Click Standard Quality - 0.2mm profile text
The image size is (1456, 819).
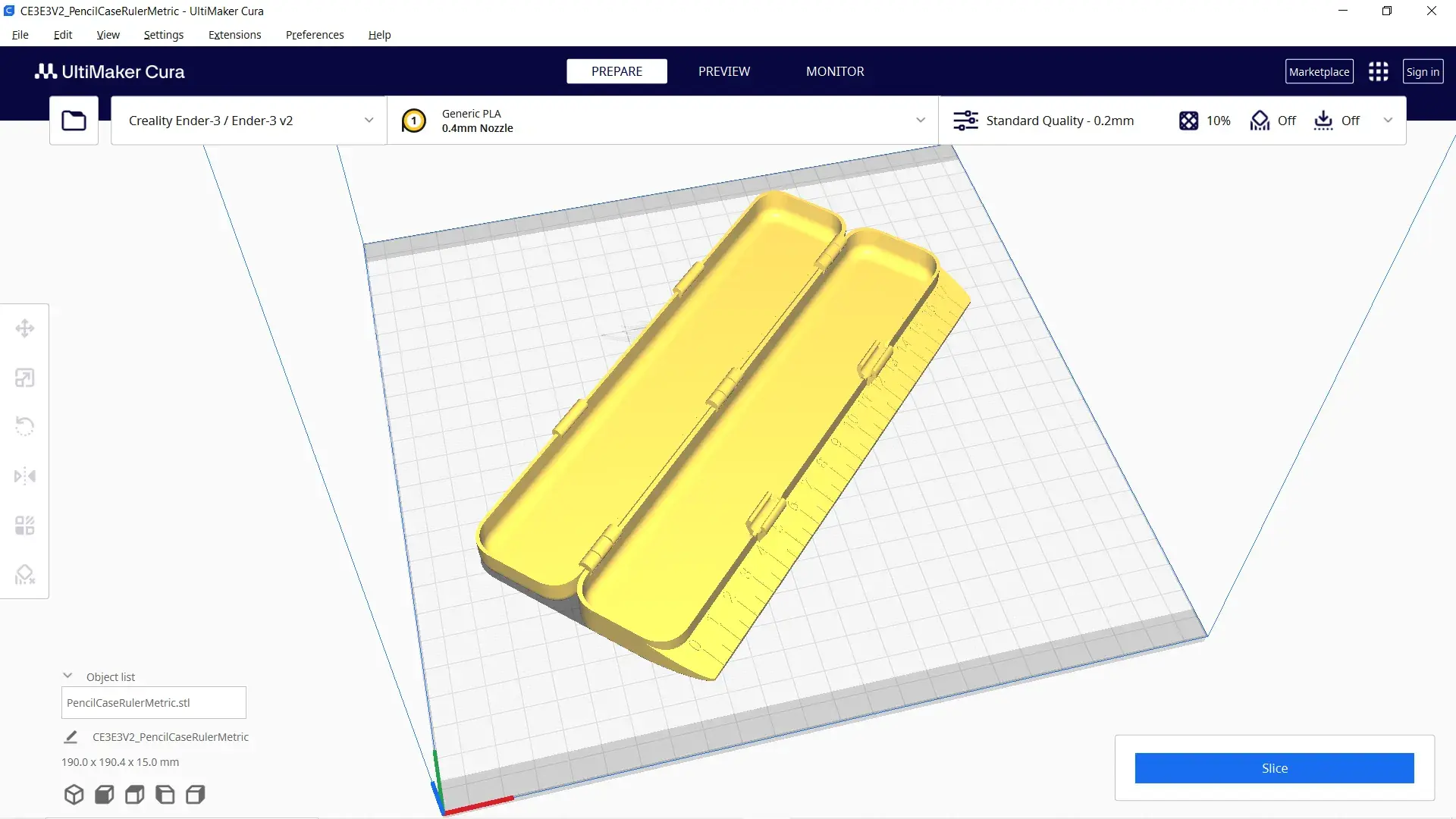[1059, 121]
